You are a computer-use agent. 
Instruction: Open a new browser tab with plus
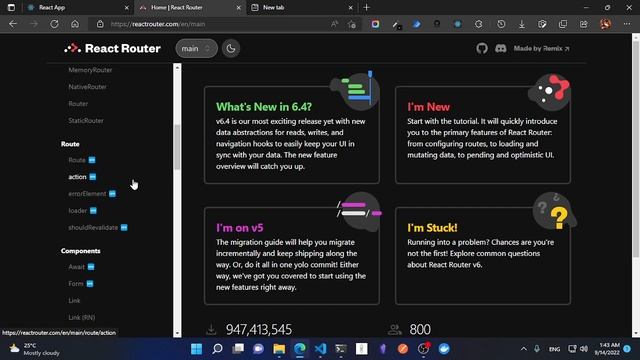pyautogui.click(x=367, y=7)
